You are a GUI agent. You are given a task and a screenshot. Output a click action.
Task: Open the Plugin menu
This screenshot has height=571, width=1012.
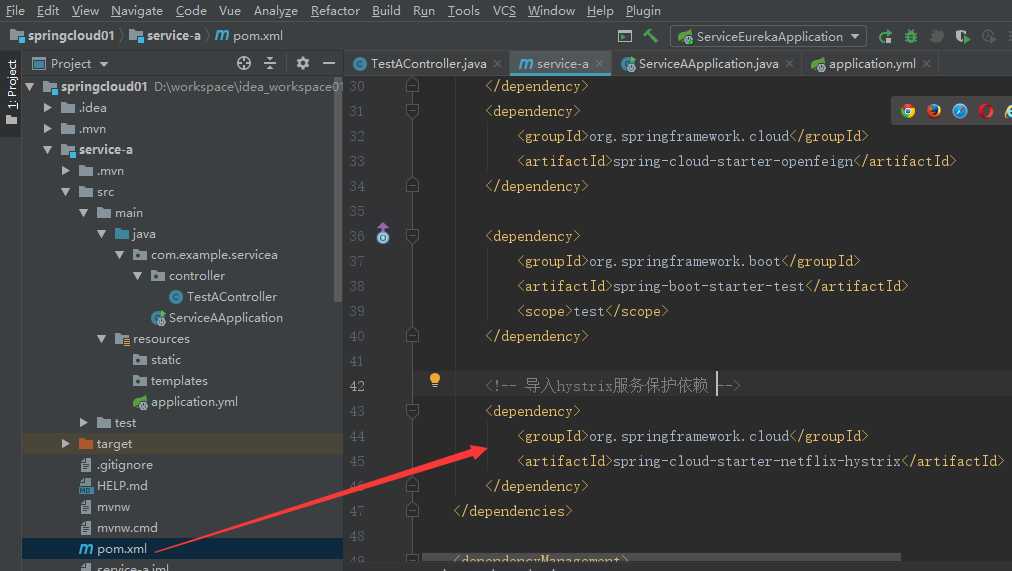click(643, 10)
